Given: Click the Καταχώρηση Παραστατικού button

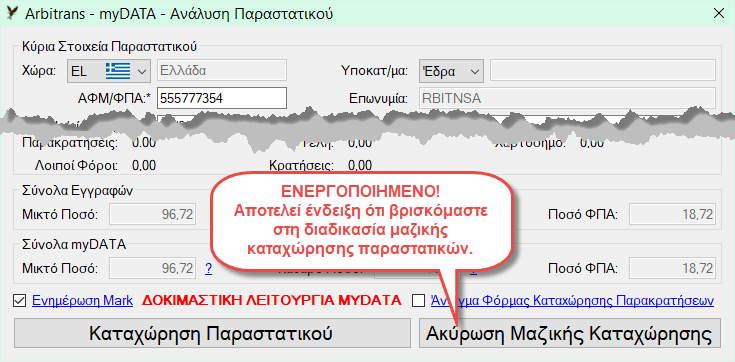Looking at the screenshot, I should pyautogui.click(x=211, y=333).
